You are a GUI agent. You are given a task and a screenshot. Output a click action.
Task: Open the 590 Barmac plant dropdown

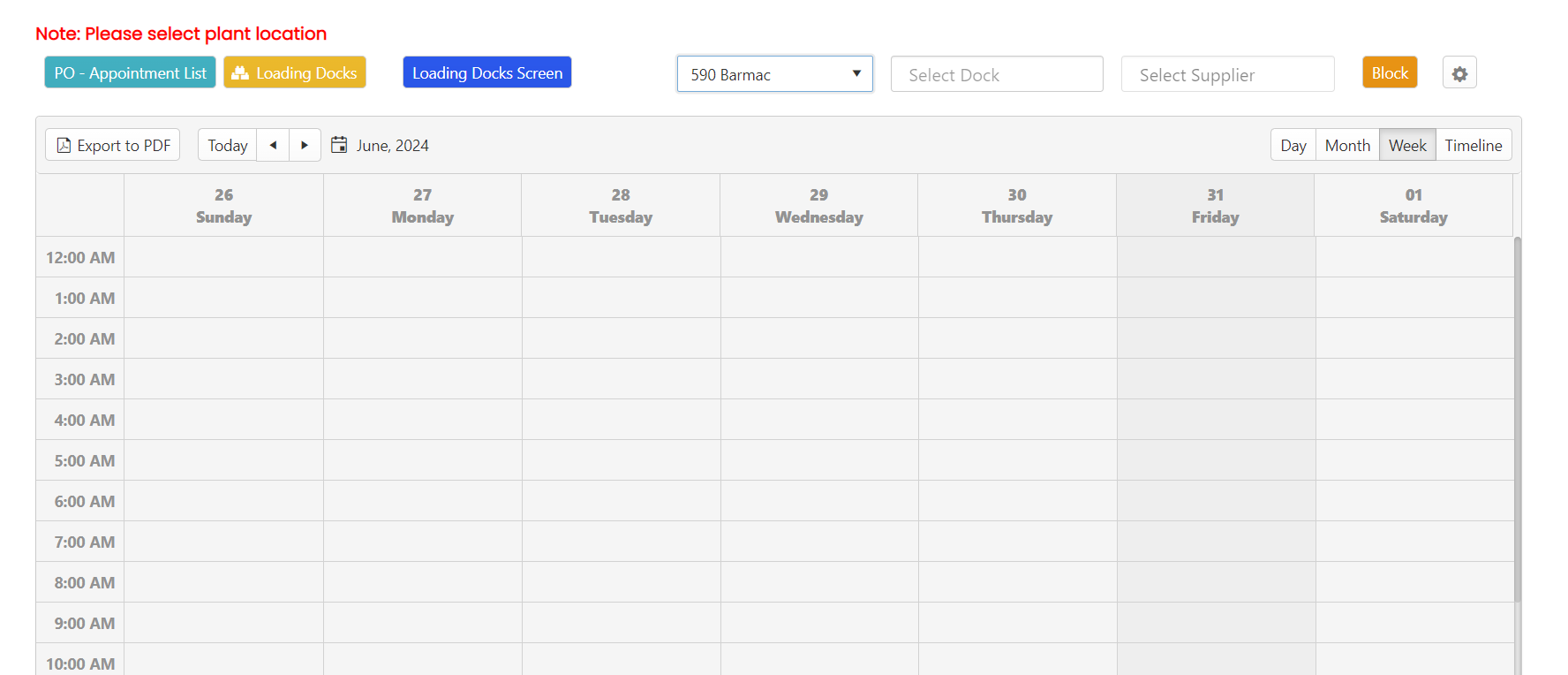[774, 74]
